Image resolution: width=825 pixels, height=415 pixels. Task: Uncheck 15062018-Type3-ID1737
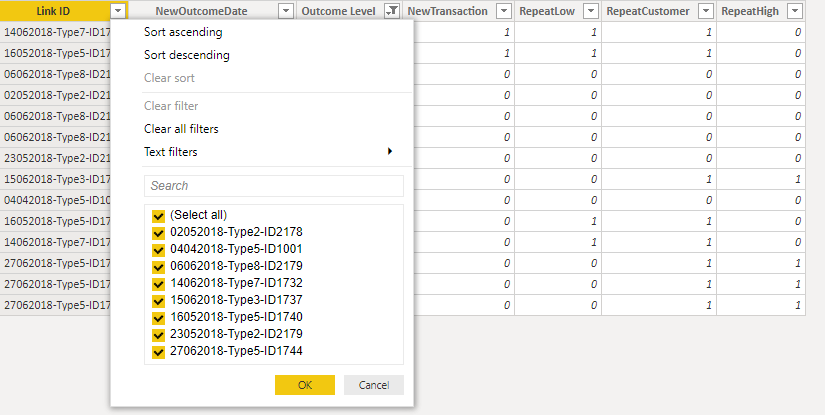[x=158, y=301]
